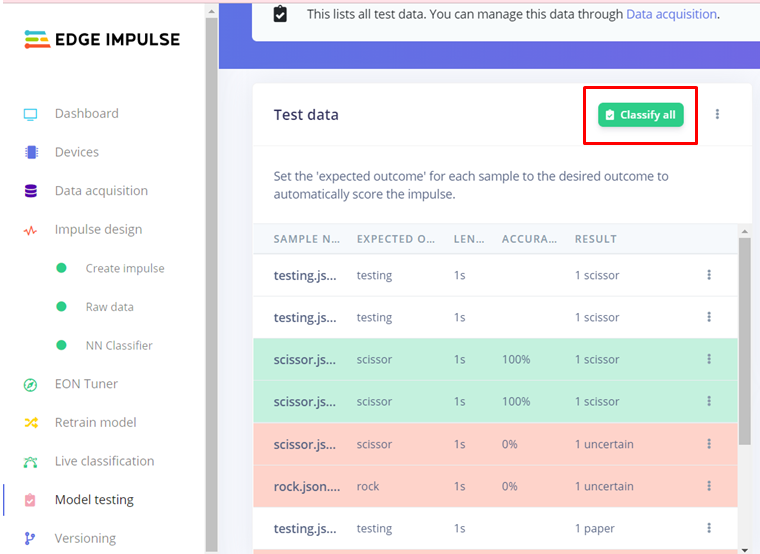
Task: Click green dot beside Raw data
Action: tap(61, 306)
